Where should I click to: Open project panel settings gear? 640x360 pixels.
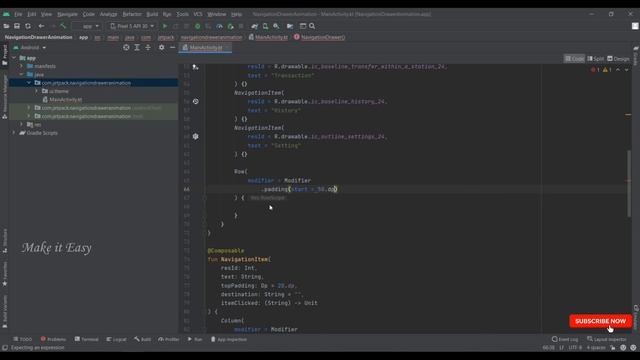(162, 48)
